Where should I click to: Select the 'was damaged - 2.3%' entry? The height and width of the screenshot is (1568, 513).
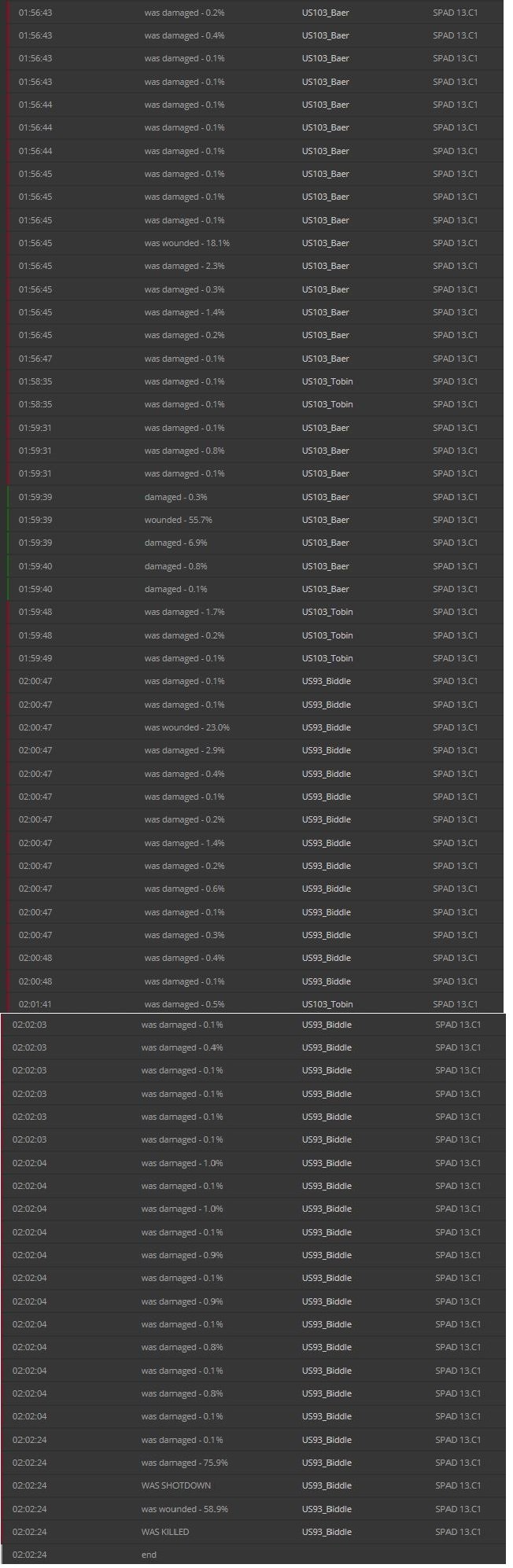pos(256,266)
